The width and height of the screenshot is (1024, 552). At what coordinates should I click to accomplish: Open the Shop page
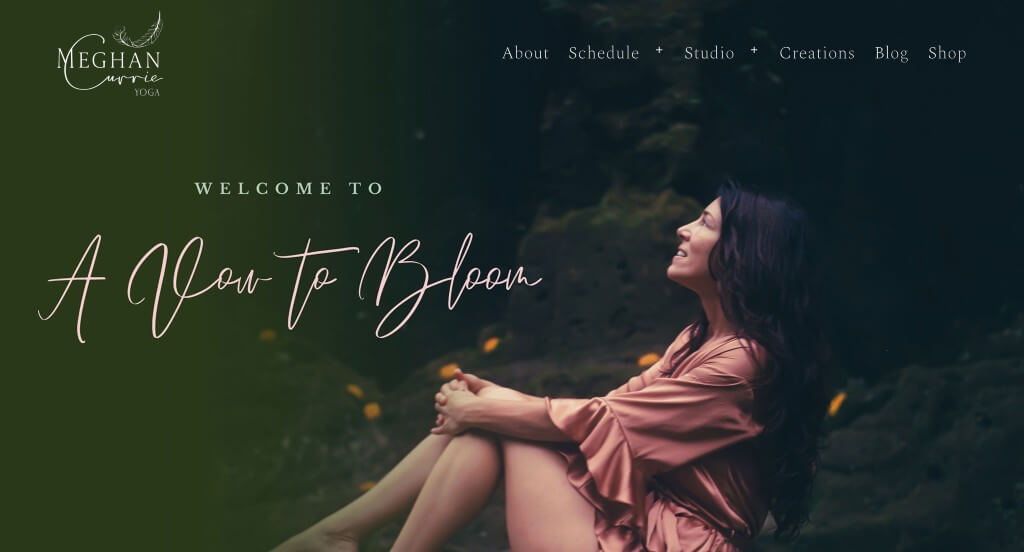(x=947, y=54)
